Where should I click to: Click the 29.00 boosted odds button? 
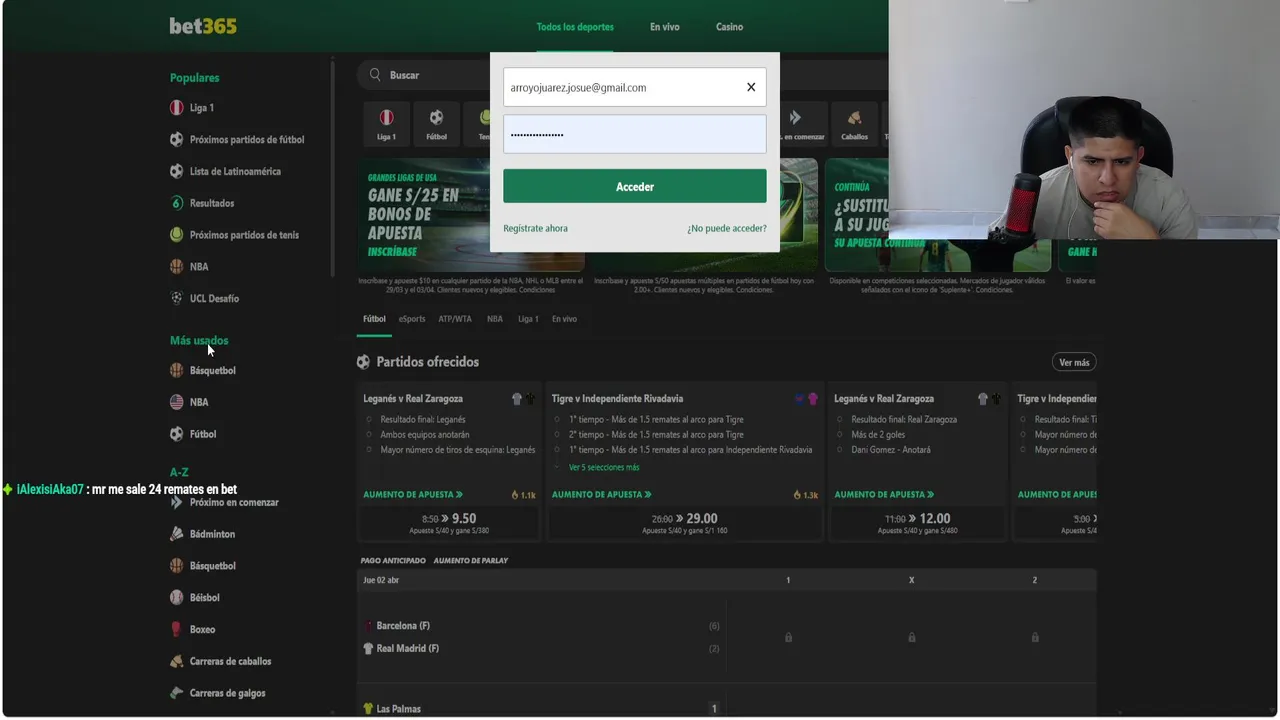click(x=685, y=523)
